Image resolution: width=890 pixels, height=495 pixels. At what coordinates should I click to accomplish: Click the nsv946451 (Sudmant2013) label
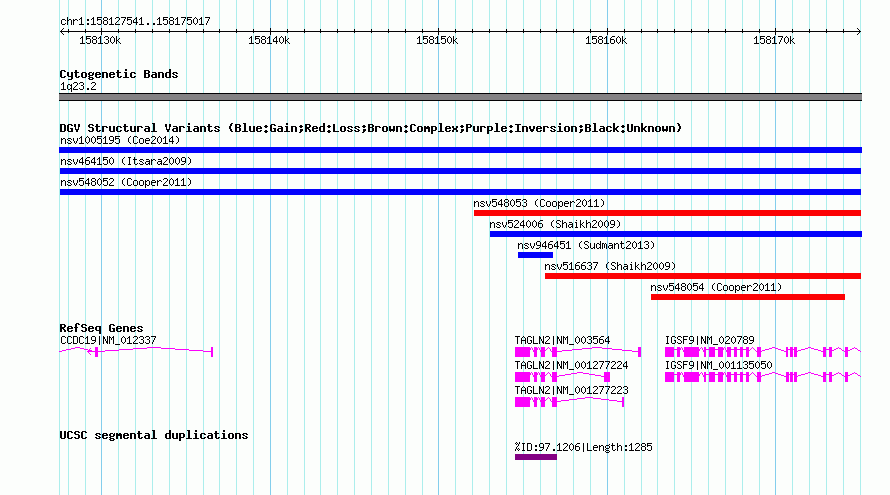pos(586,245)
